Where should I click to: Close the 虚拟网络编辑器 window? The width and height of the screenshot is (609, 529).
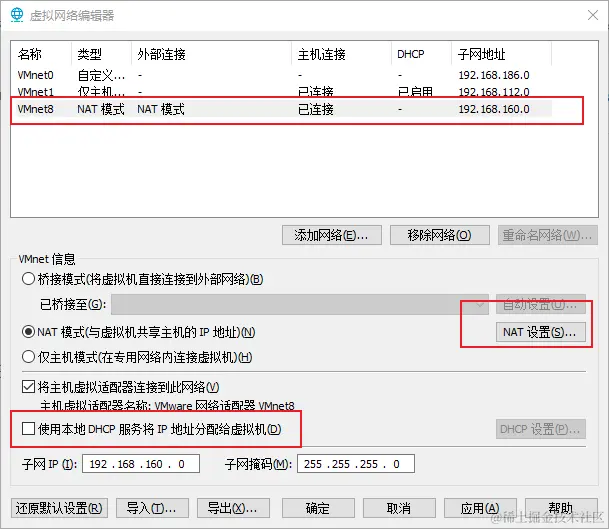pos(593,15)
